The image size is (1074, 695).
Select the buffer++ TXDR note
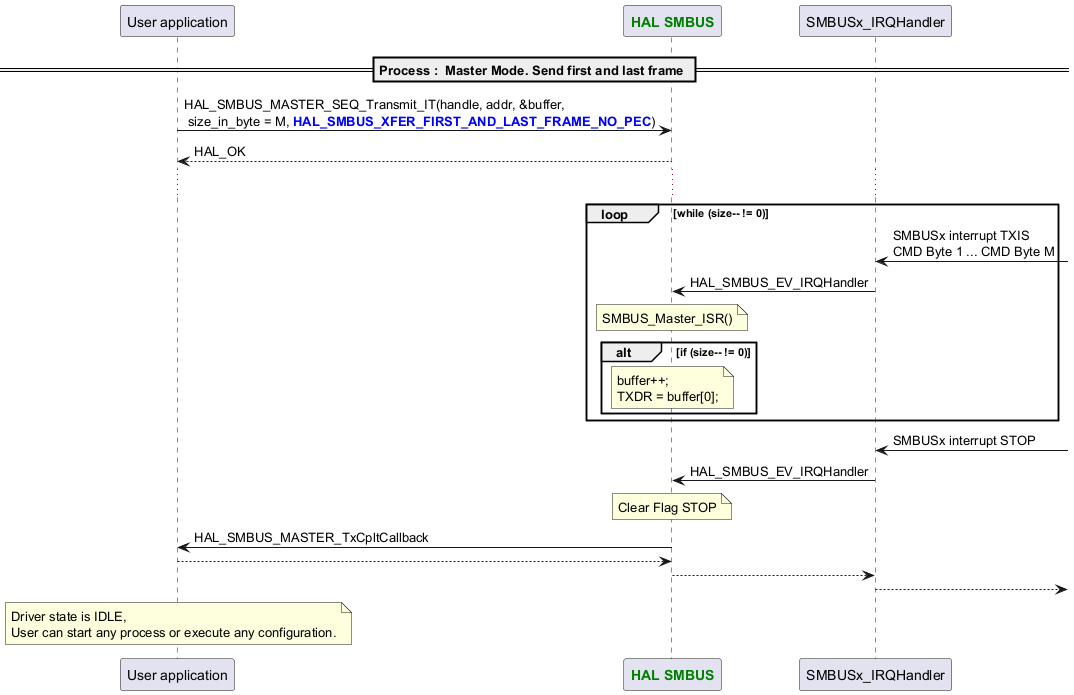[672, 388]
